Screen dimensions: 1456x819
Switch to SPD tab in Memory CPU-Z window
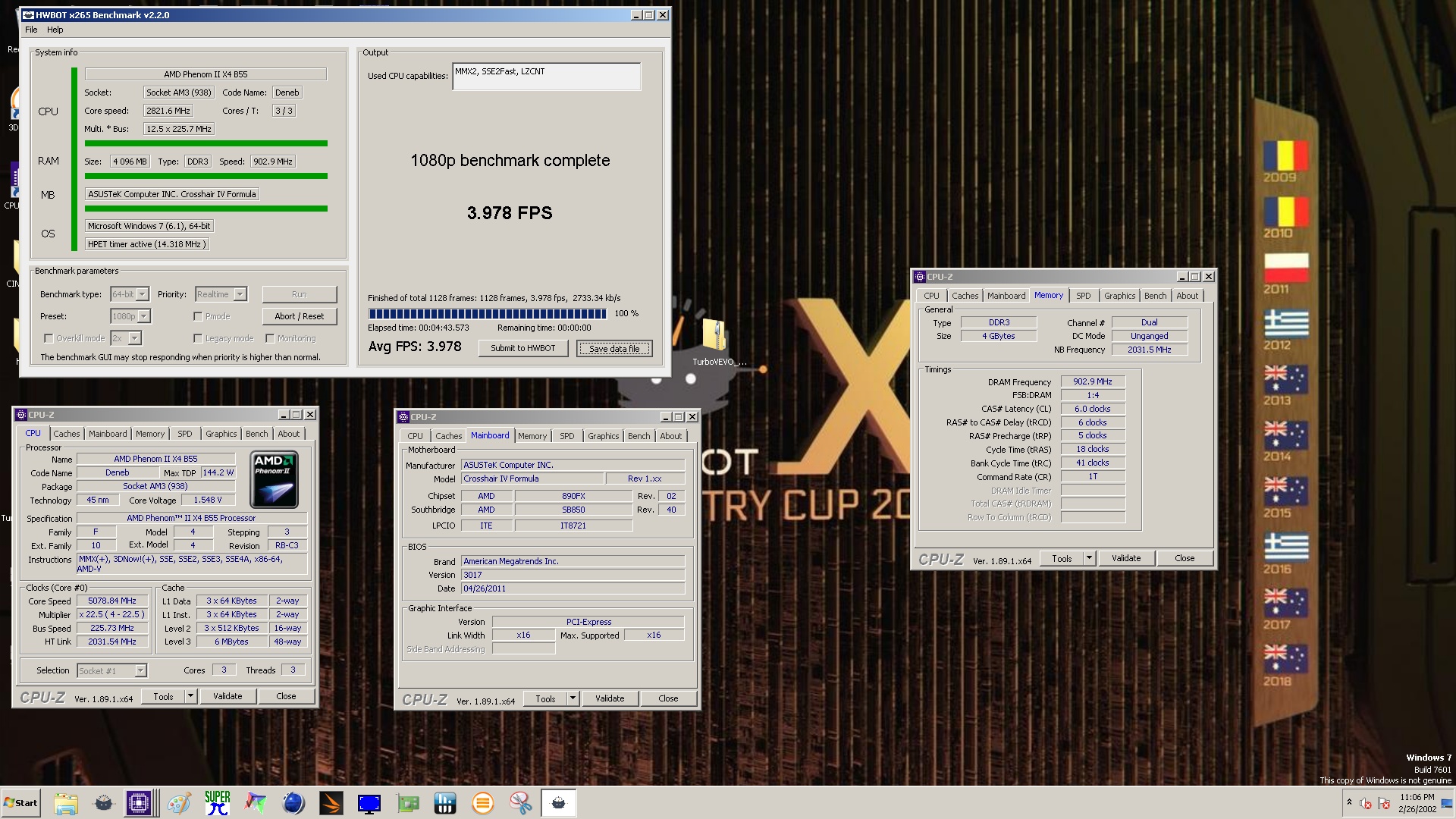[x=1083, y=296]
